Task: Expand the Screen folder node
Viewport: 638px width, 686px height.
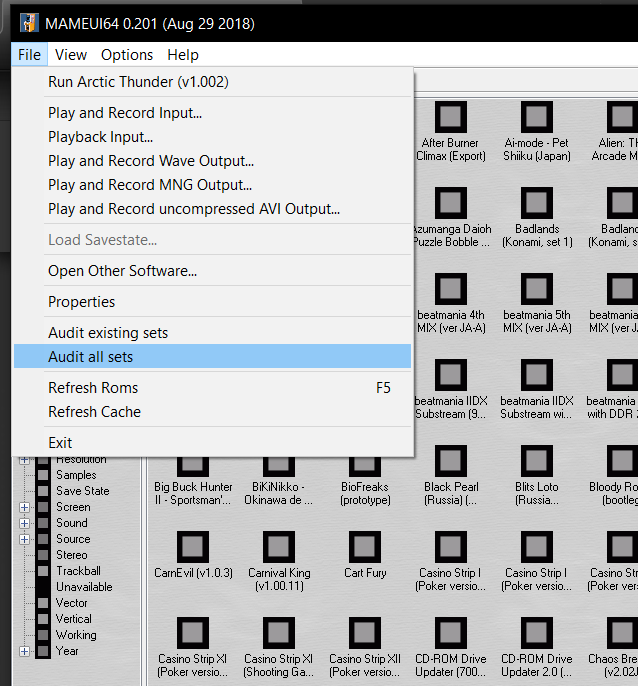Action: [25, 507]
